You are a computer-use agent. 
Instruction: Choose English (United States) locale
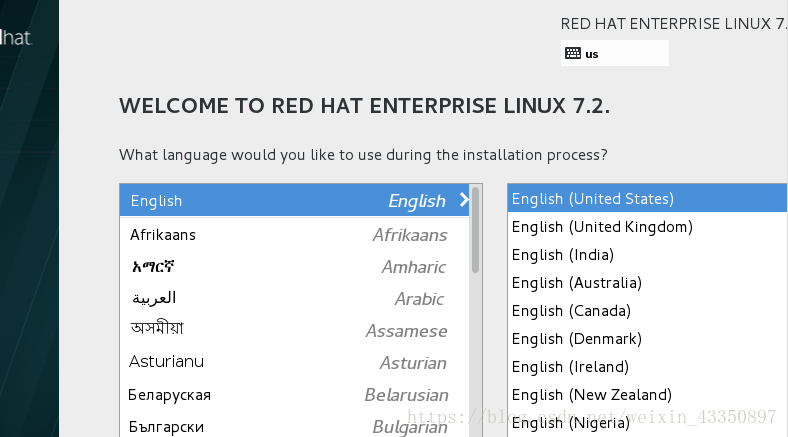click(x=647, y=198)
